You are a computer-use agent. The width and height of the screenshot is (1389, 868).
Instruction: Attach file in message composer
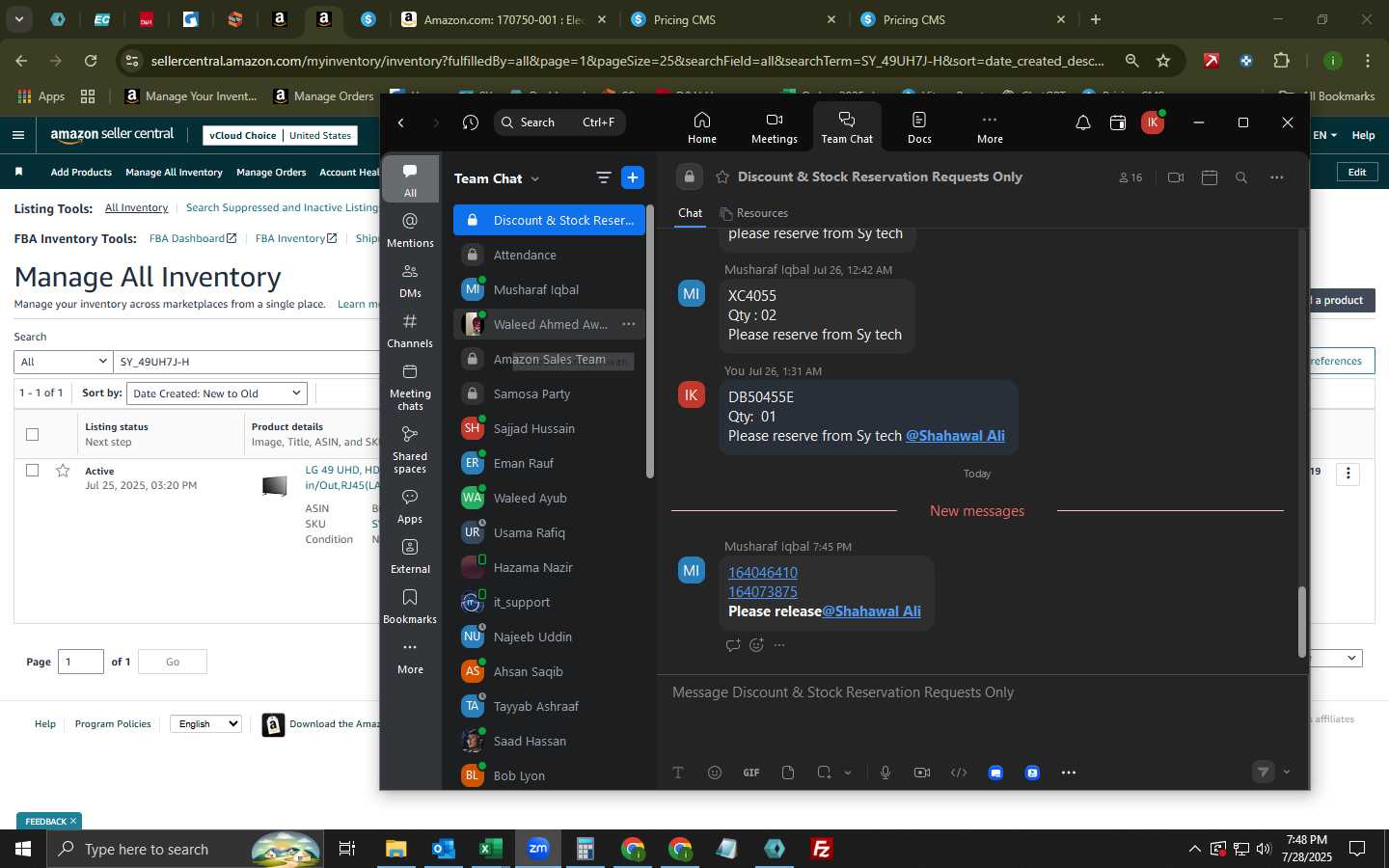(x=788, y=773)
